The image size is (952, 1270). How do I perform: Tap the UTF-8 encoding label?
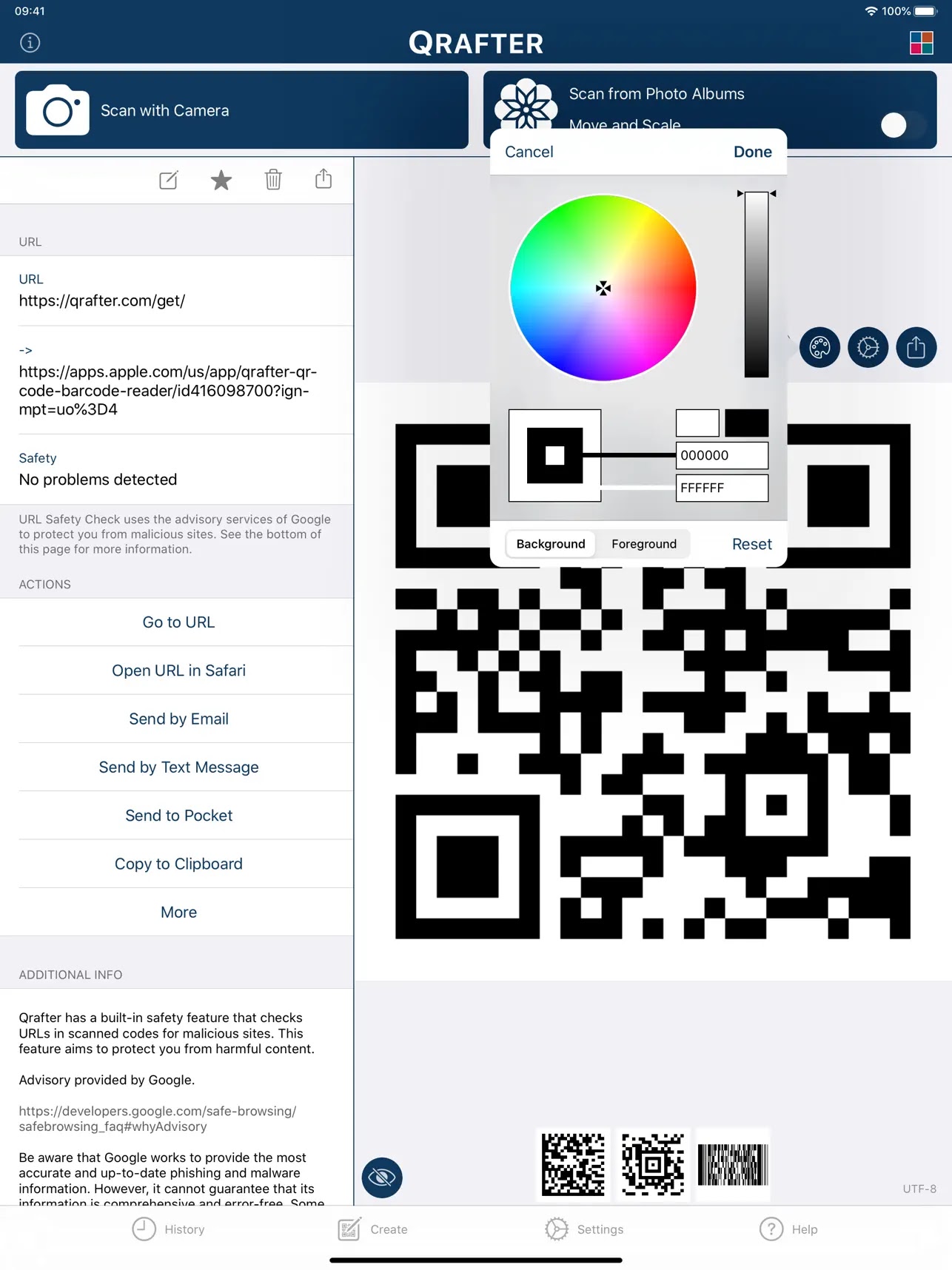pyautogui.click(x=919, y=1189)
